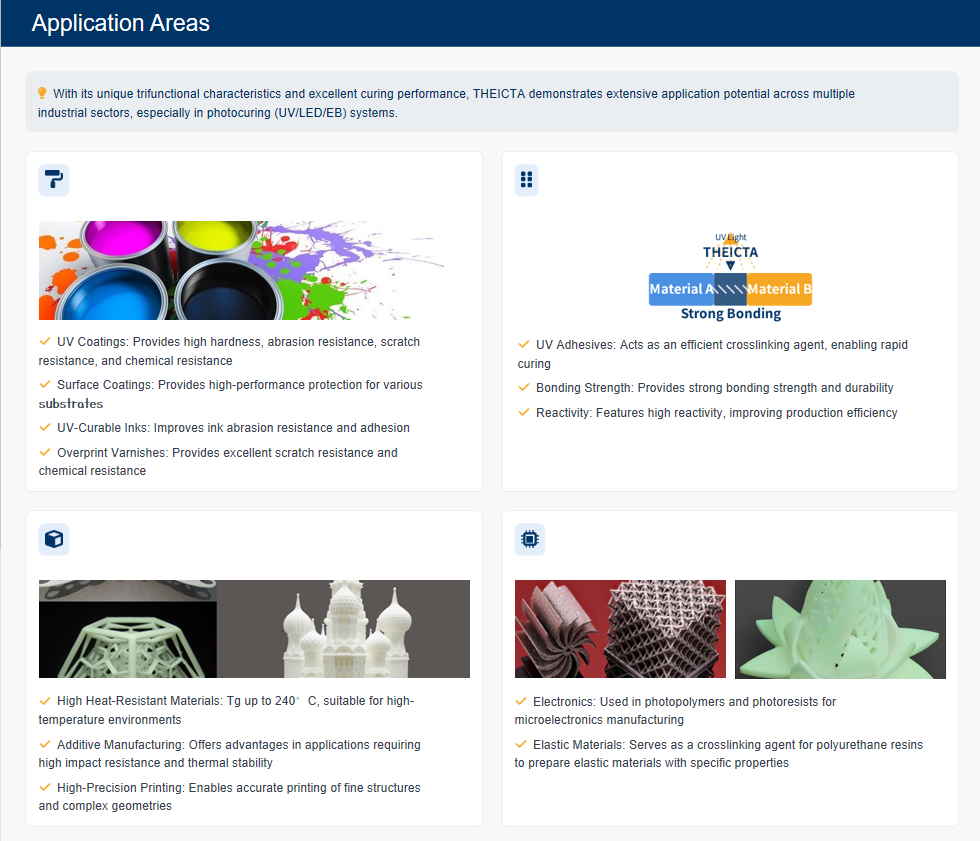Viewport: 980px width, 841px height.
Task: Click the Electronics photopolymers description text
Action: (675, 710)
